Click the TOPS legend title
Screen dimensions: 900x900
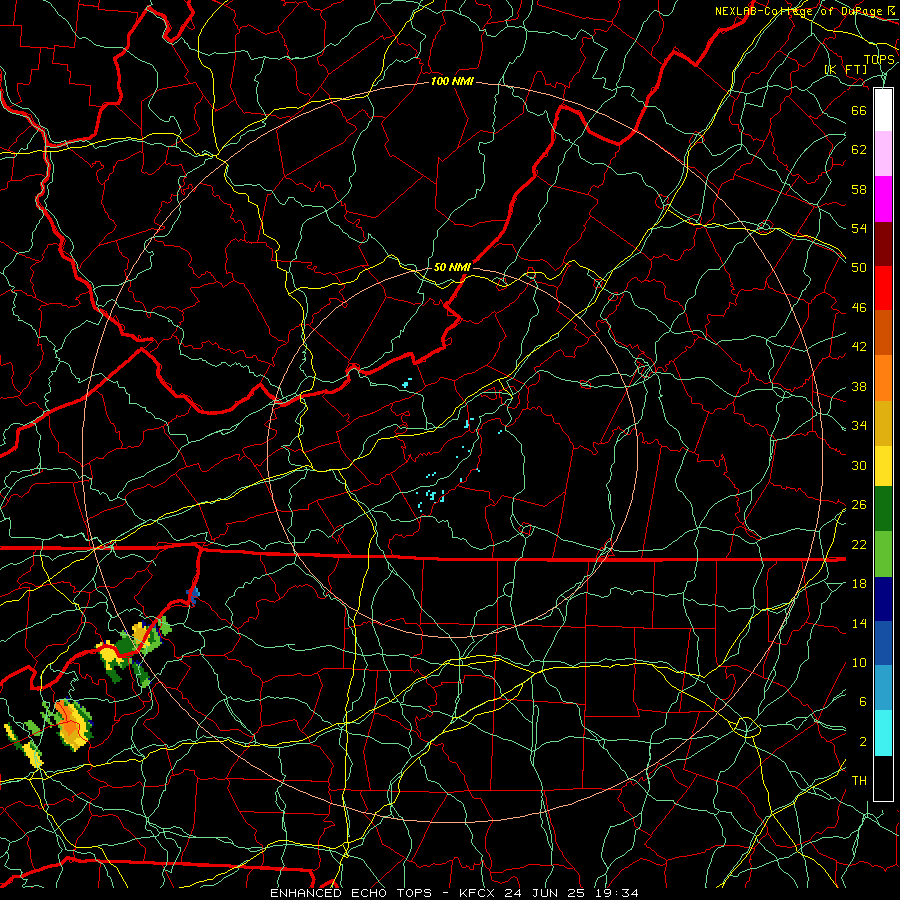click(879, 60)
